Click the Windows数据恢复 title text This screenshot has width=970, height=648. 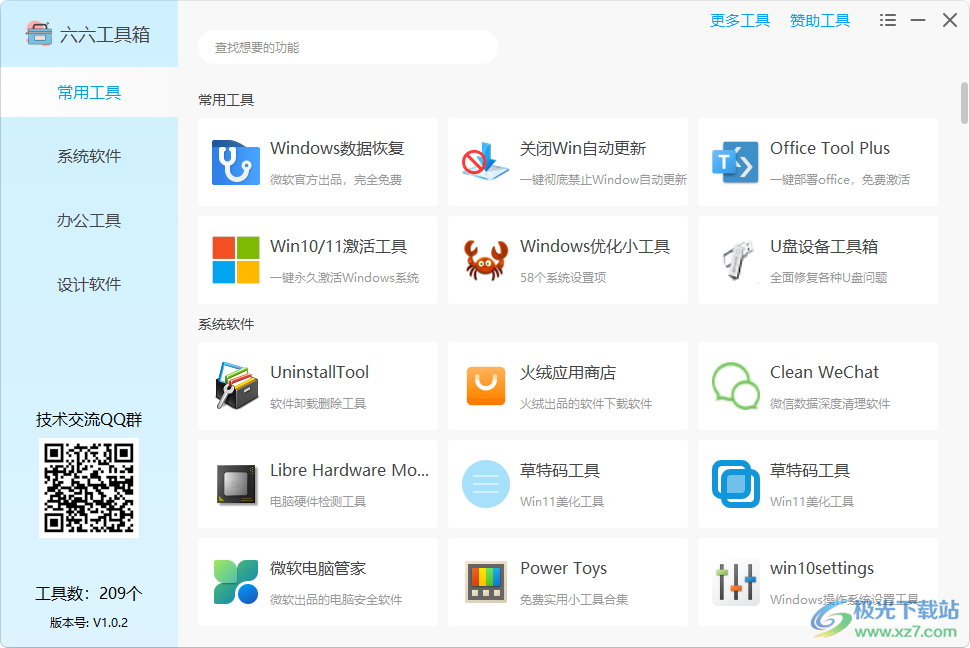(x=337, y=149)
